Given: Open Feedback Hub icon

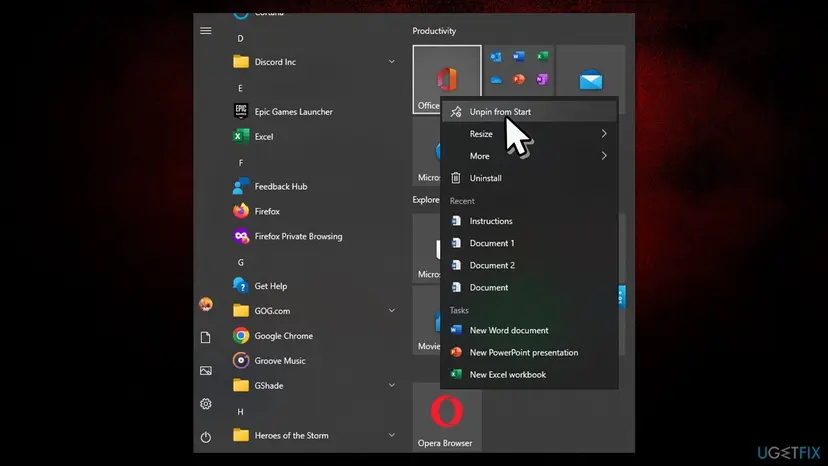Looking at the screenshot, I should (241, 187).
